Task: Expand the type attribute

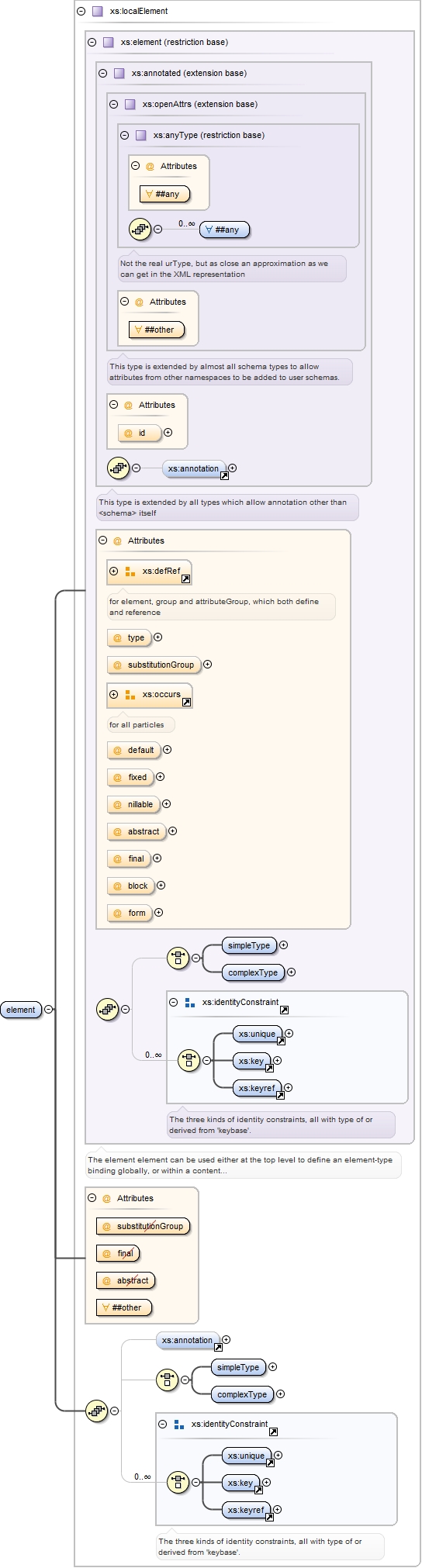Action: pyautogui.click(x=158, y=637)
